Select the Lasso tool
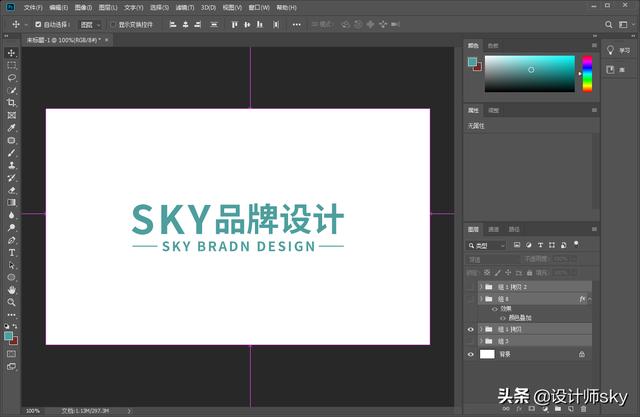The height and width of the screenshot is (417, 640). point(12,77)
